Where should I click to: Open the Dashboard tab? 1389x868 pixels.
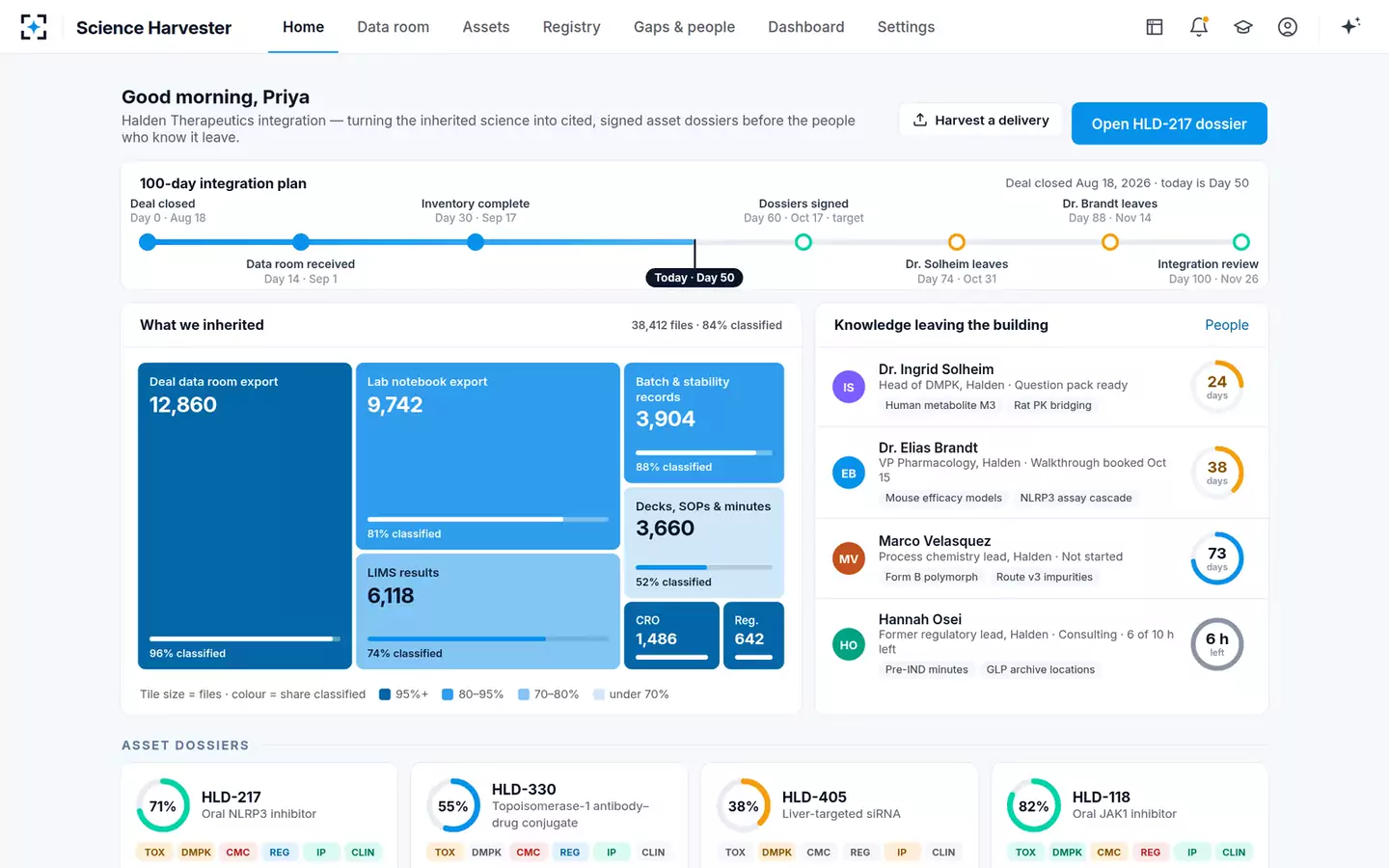click(806, 27)
